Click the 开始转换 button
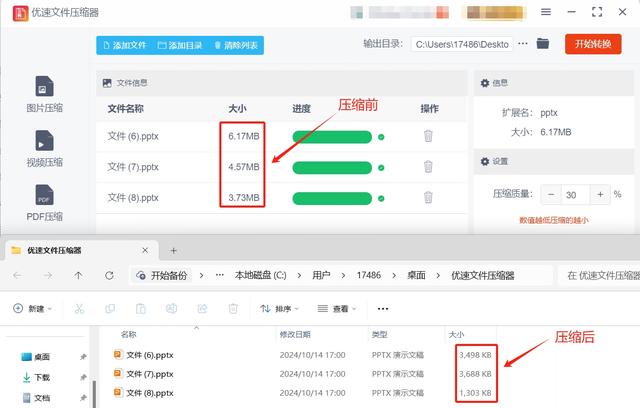640x408 pixels. coord(593,44)
